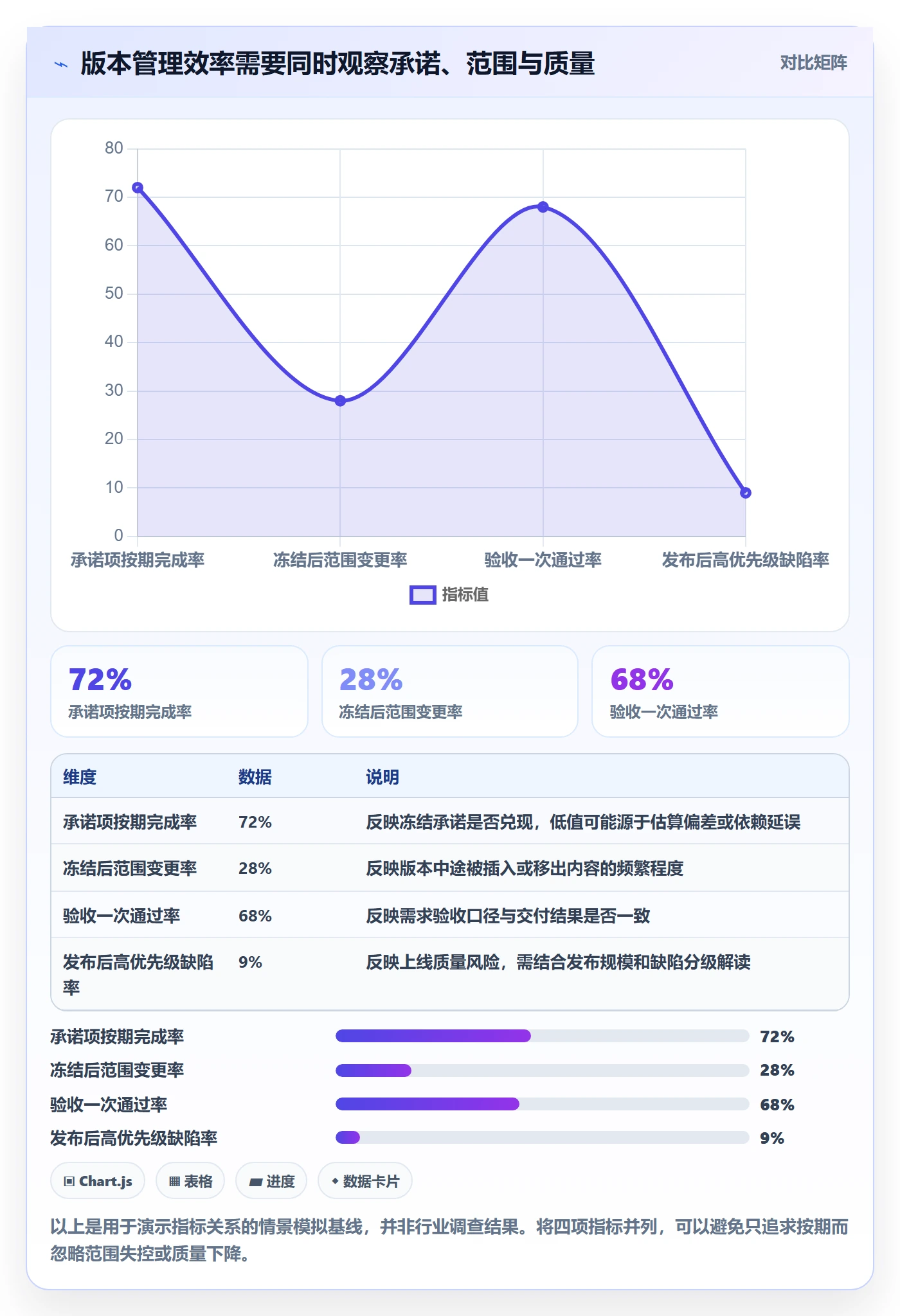Click the x-axis label 发布后高优先级缺陷率
The height and width of the screenshot is (1316, 900).
click(746, 560)
